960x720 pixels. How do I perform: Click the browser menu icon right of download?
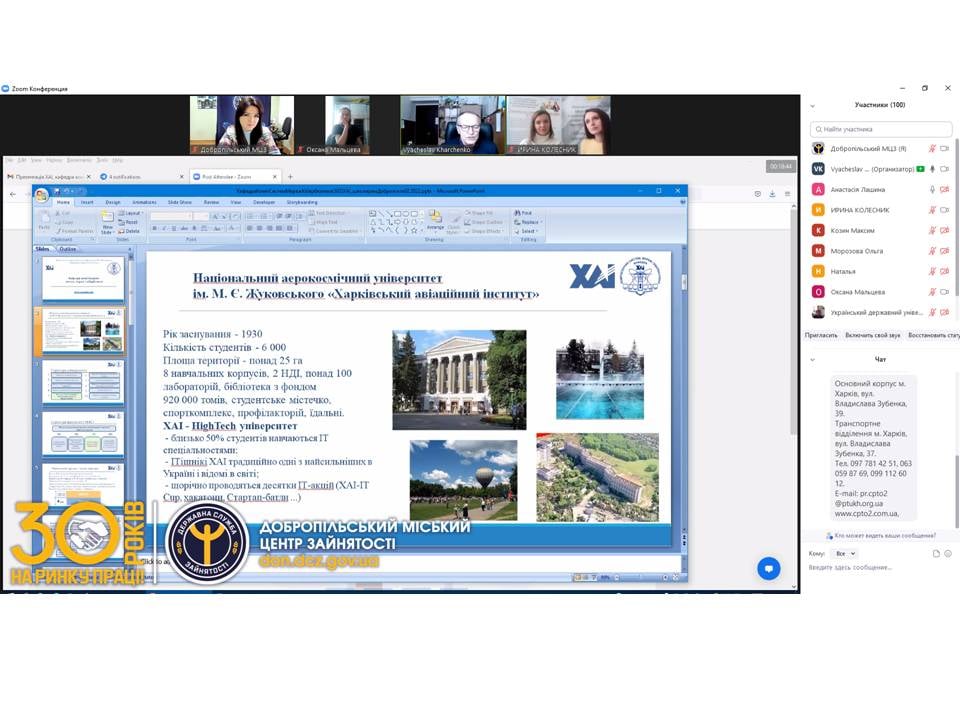point(787,194)
